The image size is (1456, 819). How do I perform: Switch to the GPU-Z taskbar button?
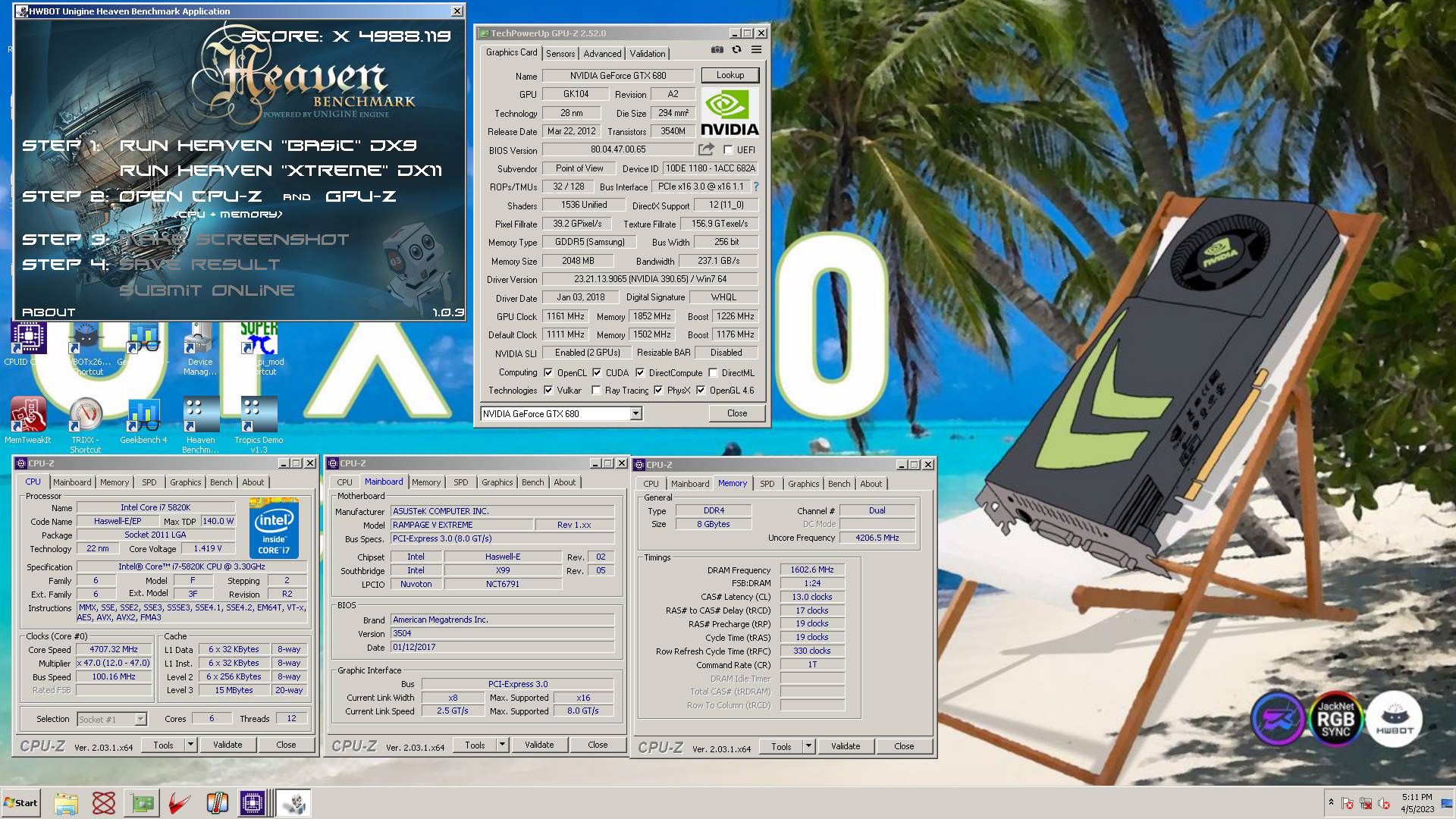[142, 803]
